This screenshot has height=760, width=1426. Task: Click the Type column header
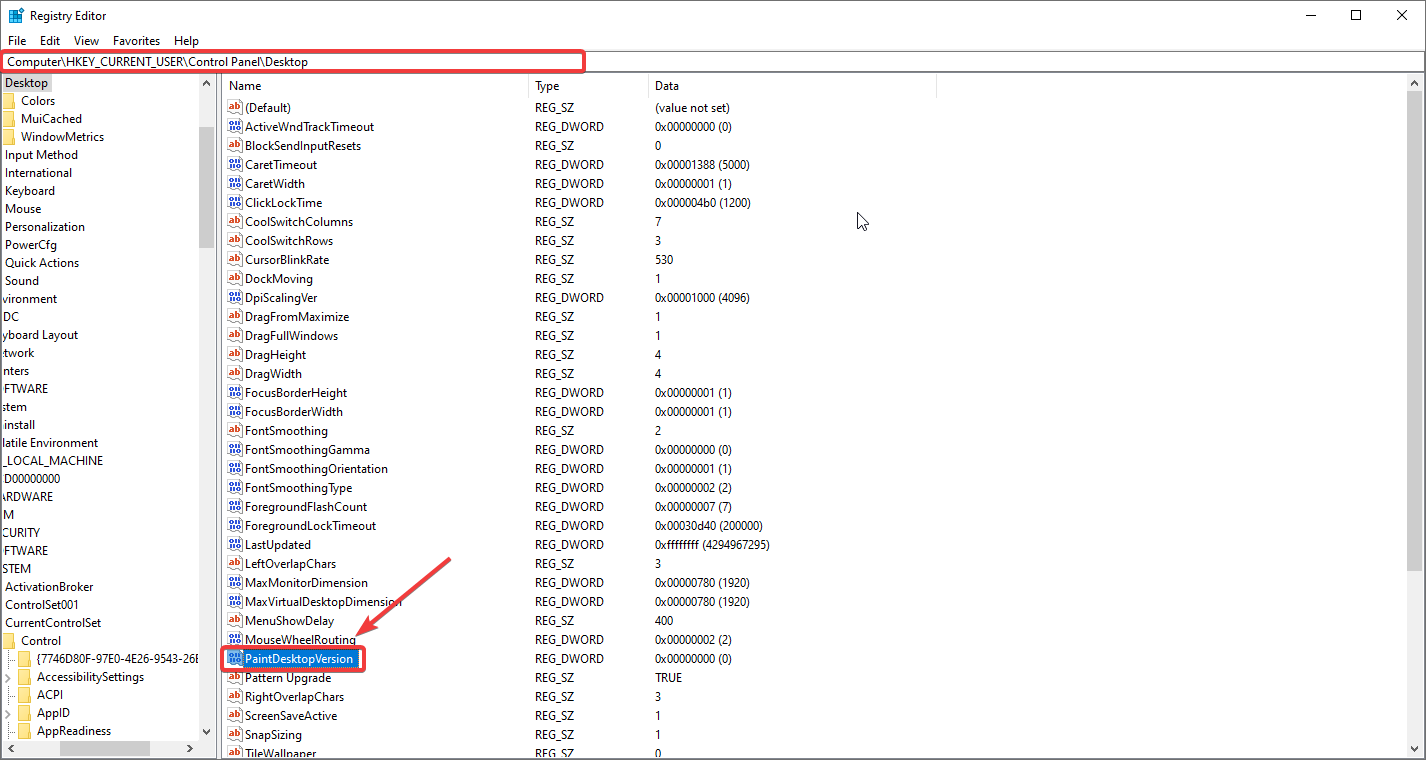588,87
